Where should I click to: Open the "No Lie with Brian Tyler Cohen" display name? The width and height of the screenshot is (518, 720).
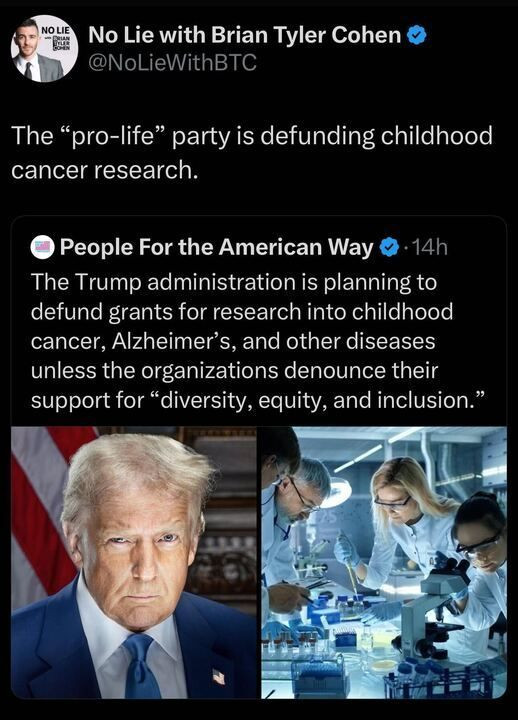244,35
